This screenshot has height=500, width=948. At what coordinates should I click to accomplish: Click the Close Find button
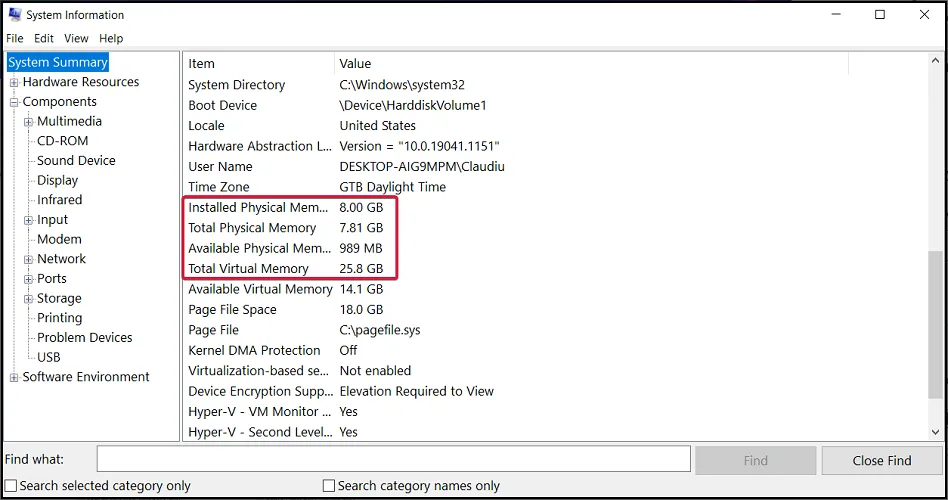pos(881,460)
